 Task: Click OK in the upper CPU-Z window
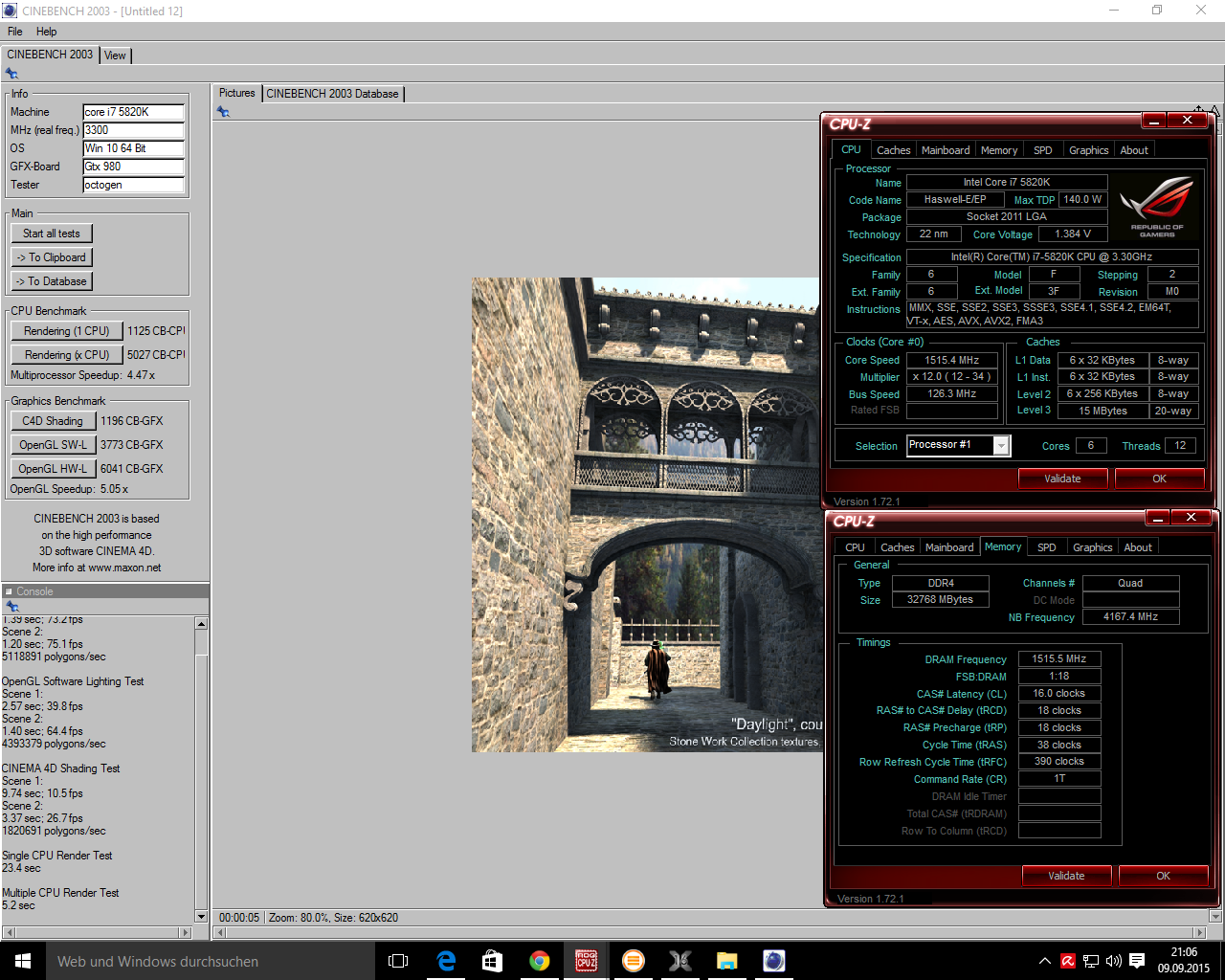click(x=1159, y=479)
